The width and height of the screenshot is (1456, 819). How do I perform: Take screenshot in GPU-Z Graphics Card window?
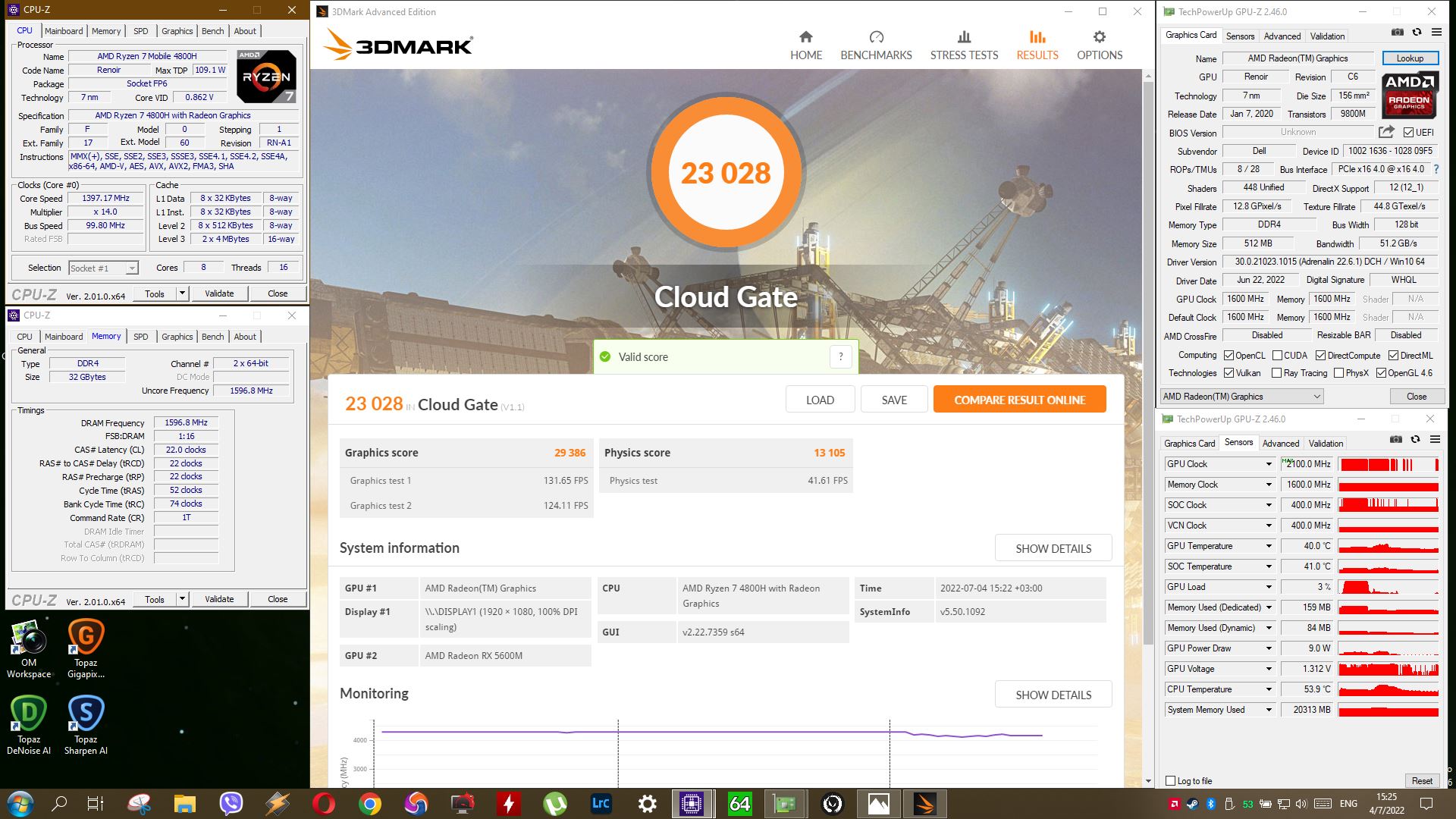click(x=1397, y=33)
